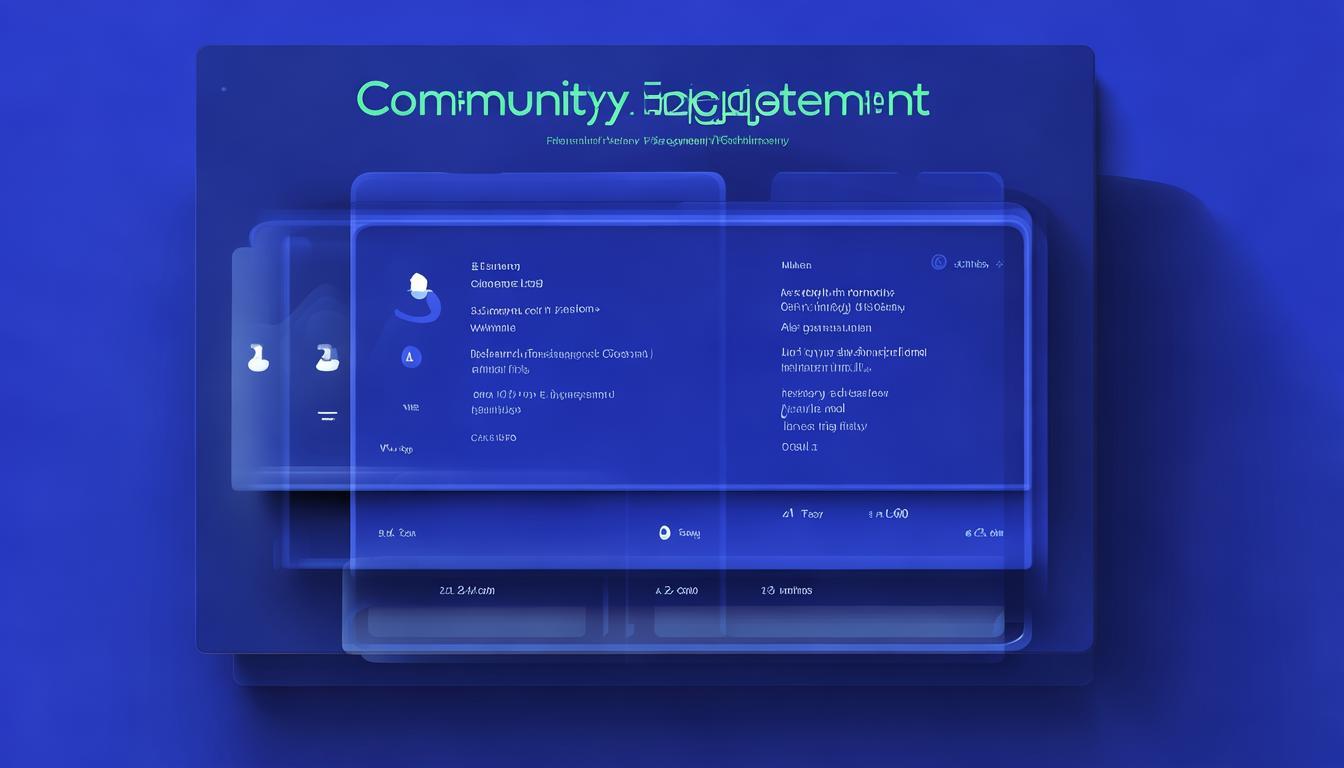Select the second user avatar on the side panel
The width and height of the screenshot is (1344, 768).
click(327, 357)
